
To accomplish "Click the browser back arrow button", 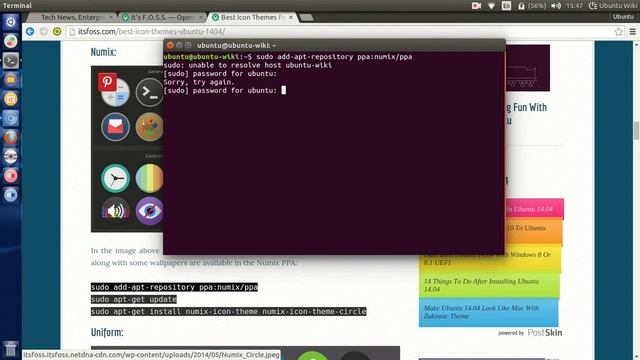I will (x=30, y=31).
